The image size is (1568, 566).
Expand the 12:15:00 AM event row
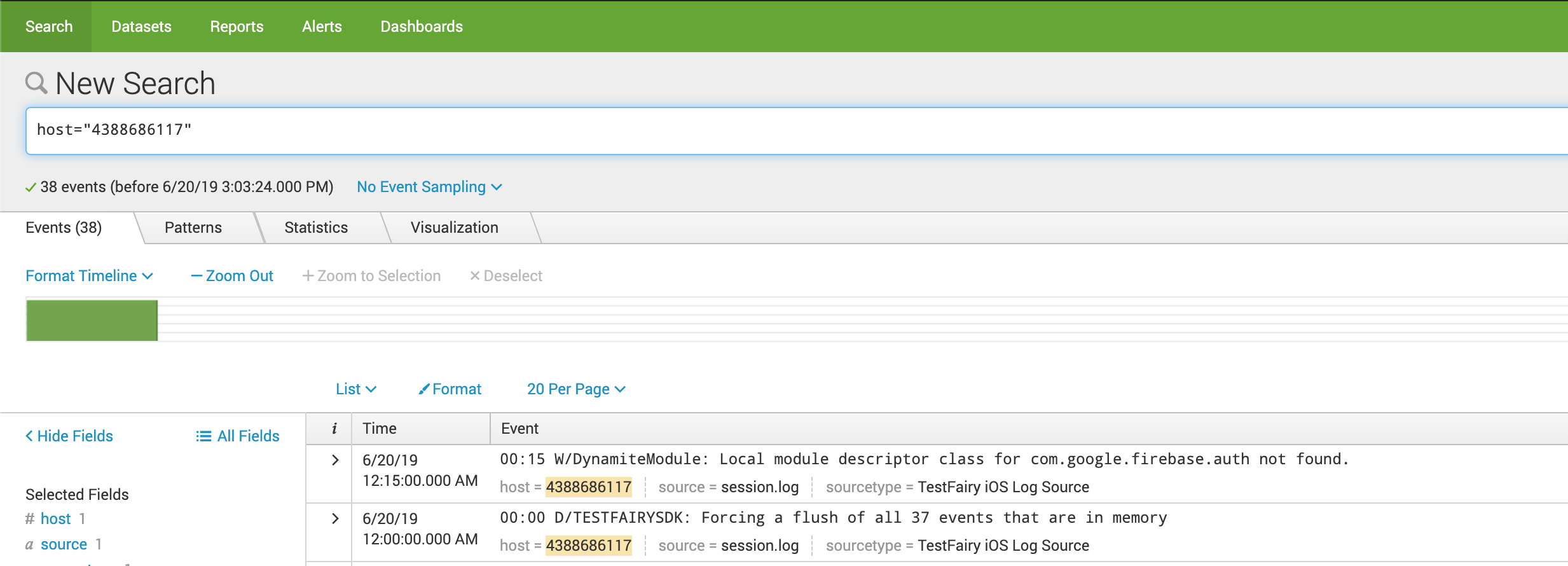(335, 460)
